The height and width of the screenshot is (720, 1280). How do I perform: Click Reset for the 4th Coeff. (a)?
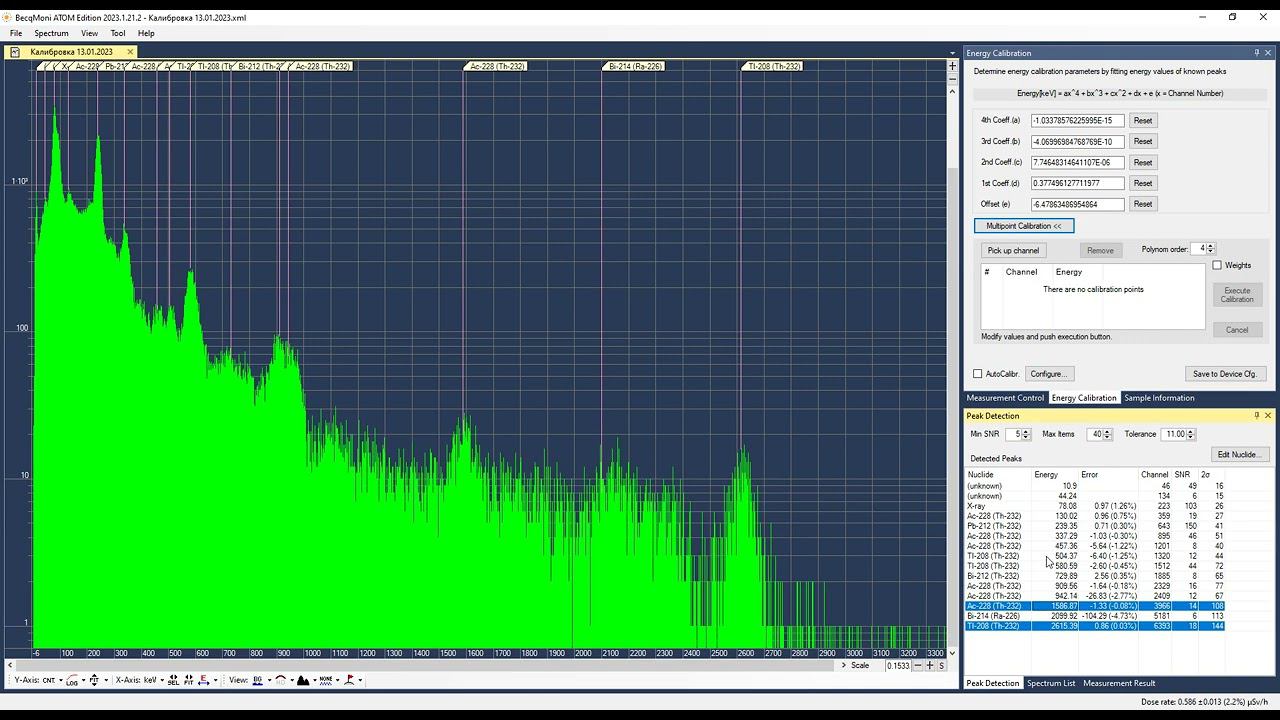(x=1143, y=120)
